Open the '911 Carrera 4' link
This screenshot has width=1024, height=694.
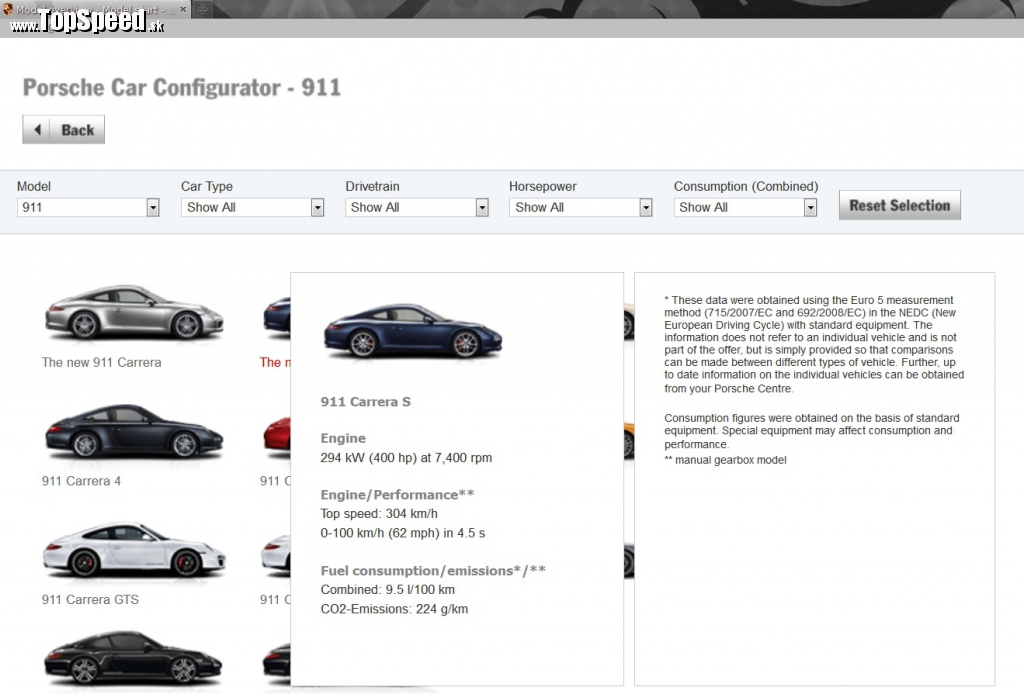[81, 481]
